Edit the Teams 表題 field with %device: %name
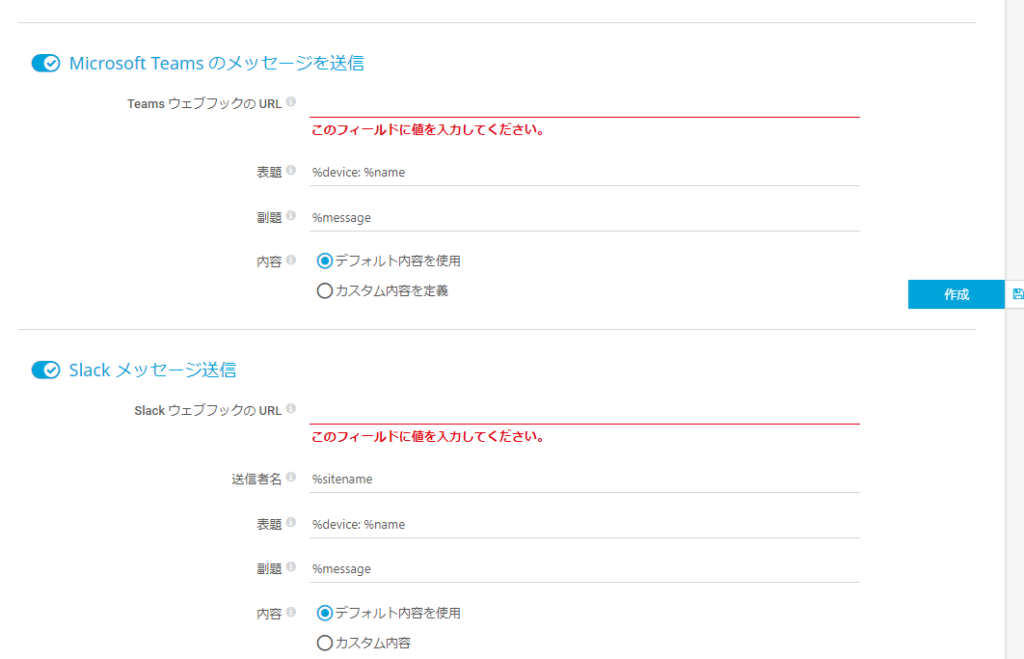Screen dimensions: 1024x659 pyautogui.click(x=584, y=172)
